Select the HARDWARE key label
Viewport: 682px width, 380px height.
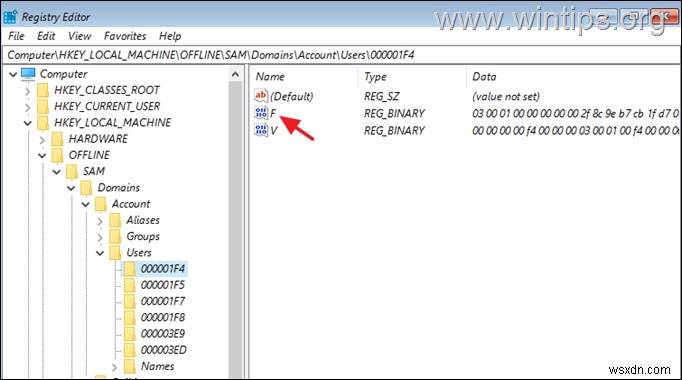click(x=98, y=139)
